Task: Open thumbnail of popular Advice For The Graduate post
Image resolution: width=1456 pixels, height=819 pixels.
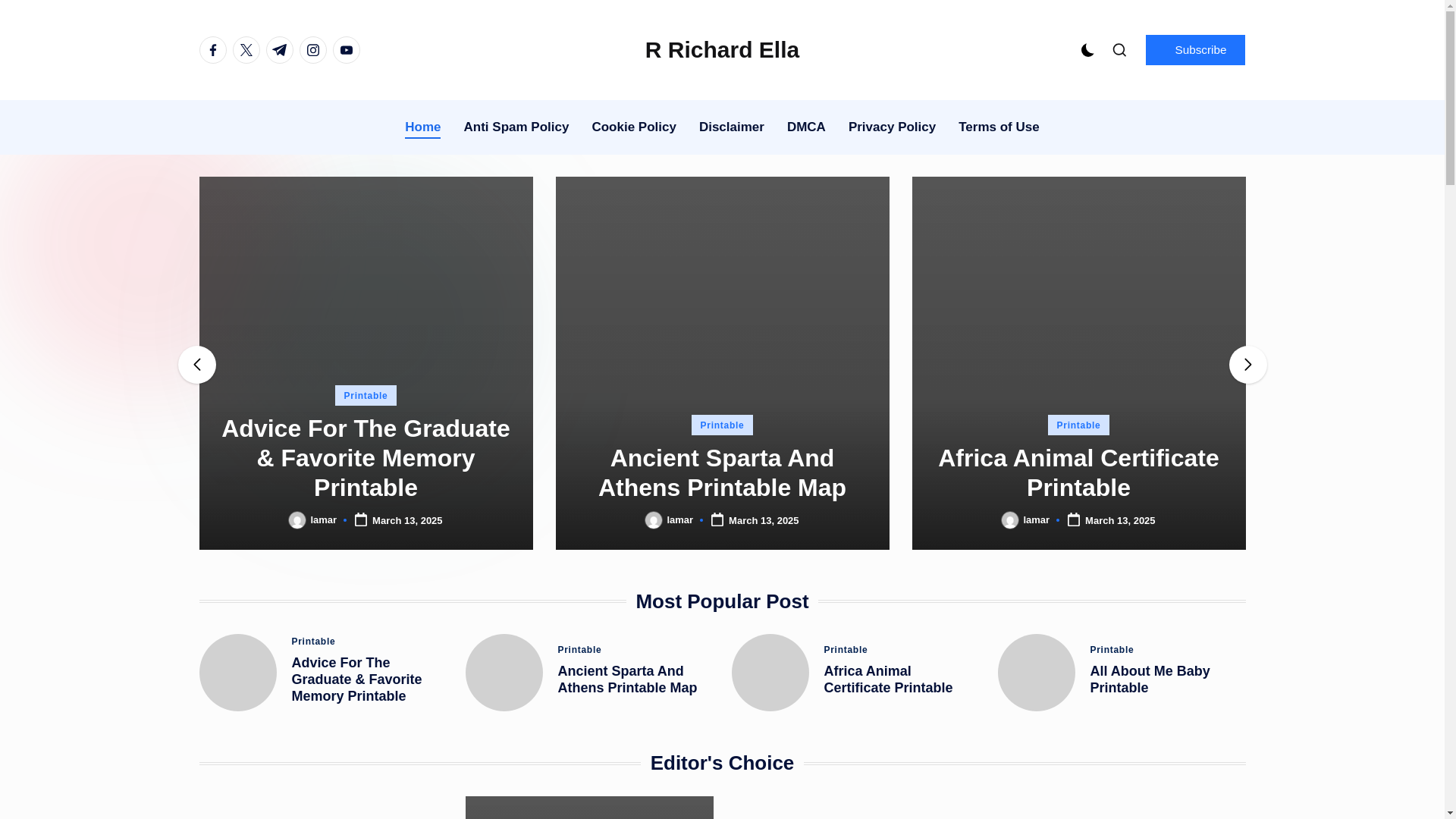Action: click(x=238, y=673)
